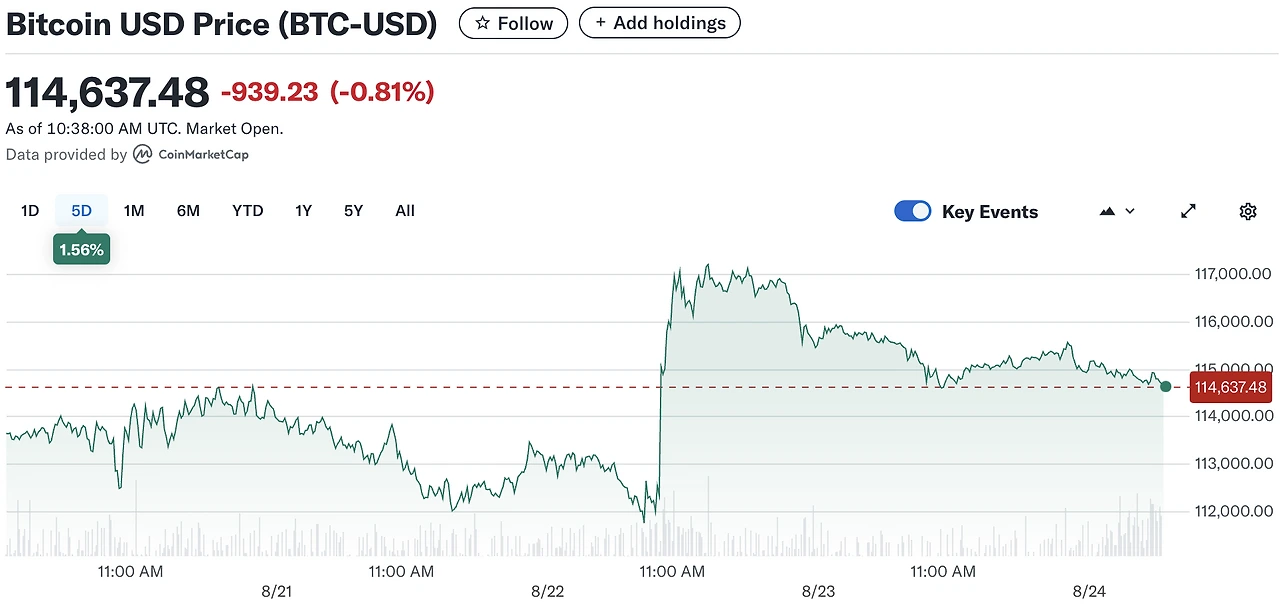Open chart settings gear icon
This screenshot has width=1280, height=610.
point(1247,211)
